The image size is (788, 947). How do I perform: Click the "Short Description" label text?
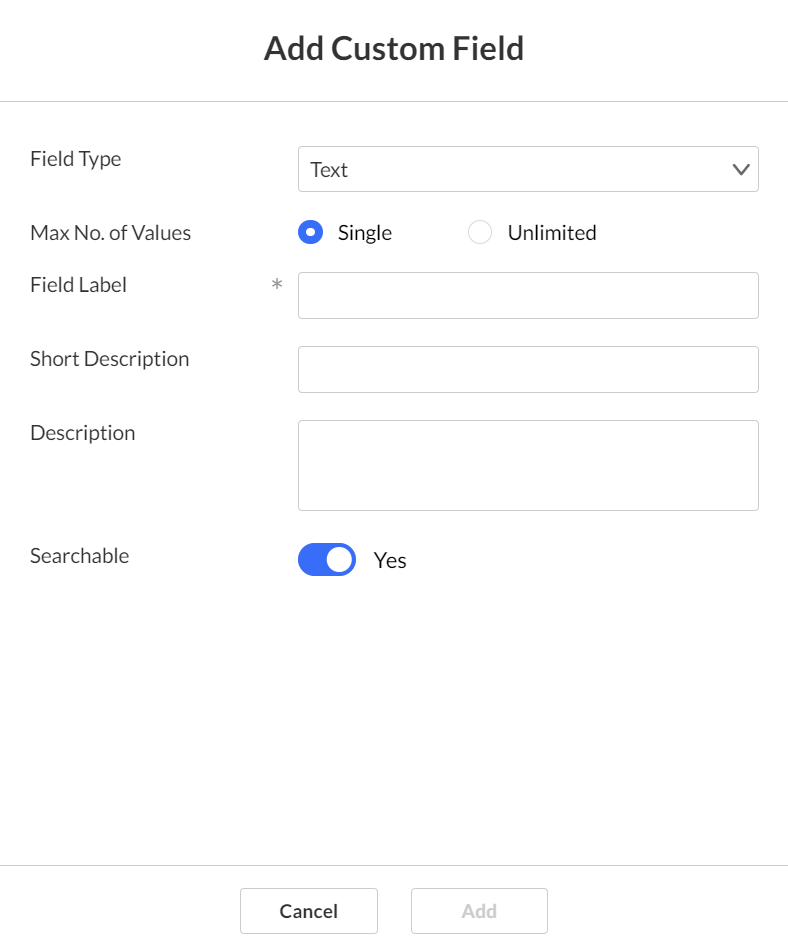109,359
